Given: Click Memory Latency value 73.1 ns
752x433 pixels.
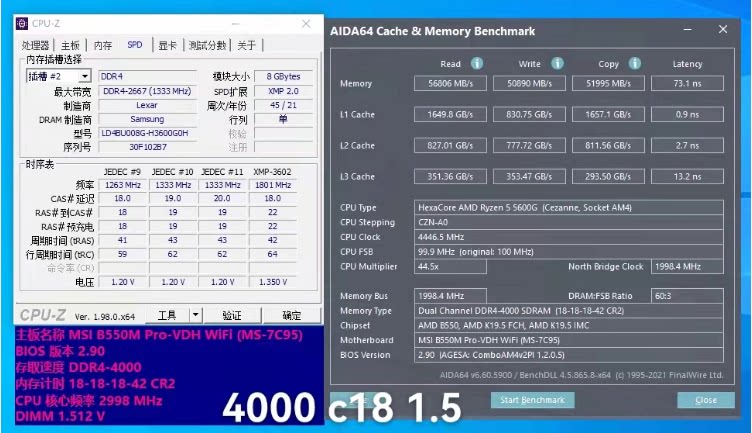Looking at the screenshot, I should click(x=687, y=83).
